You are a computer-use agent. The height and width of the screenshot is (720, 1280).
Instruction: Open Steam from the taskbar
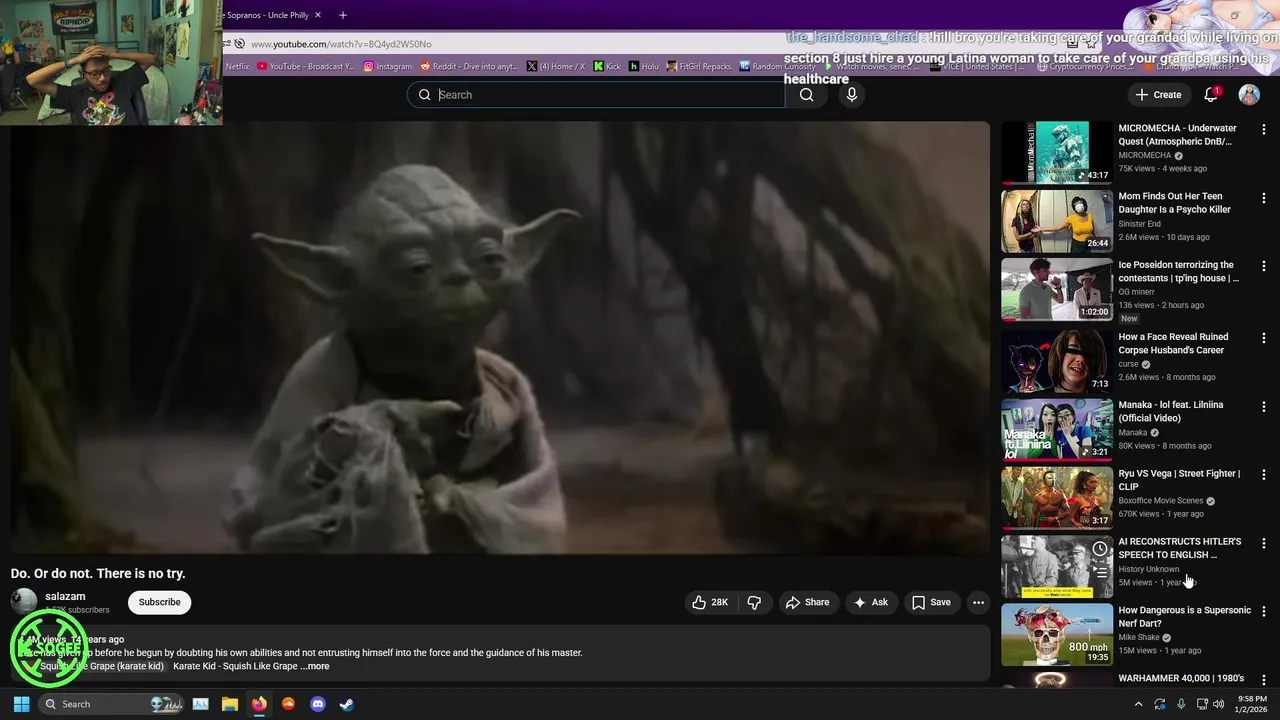(x=346, y=704)
